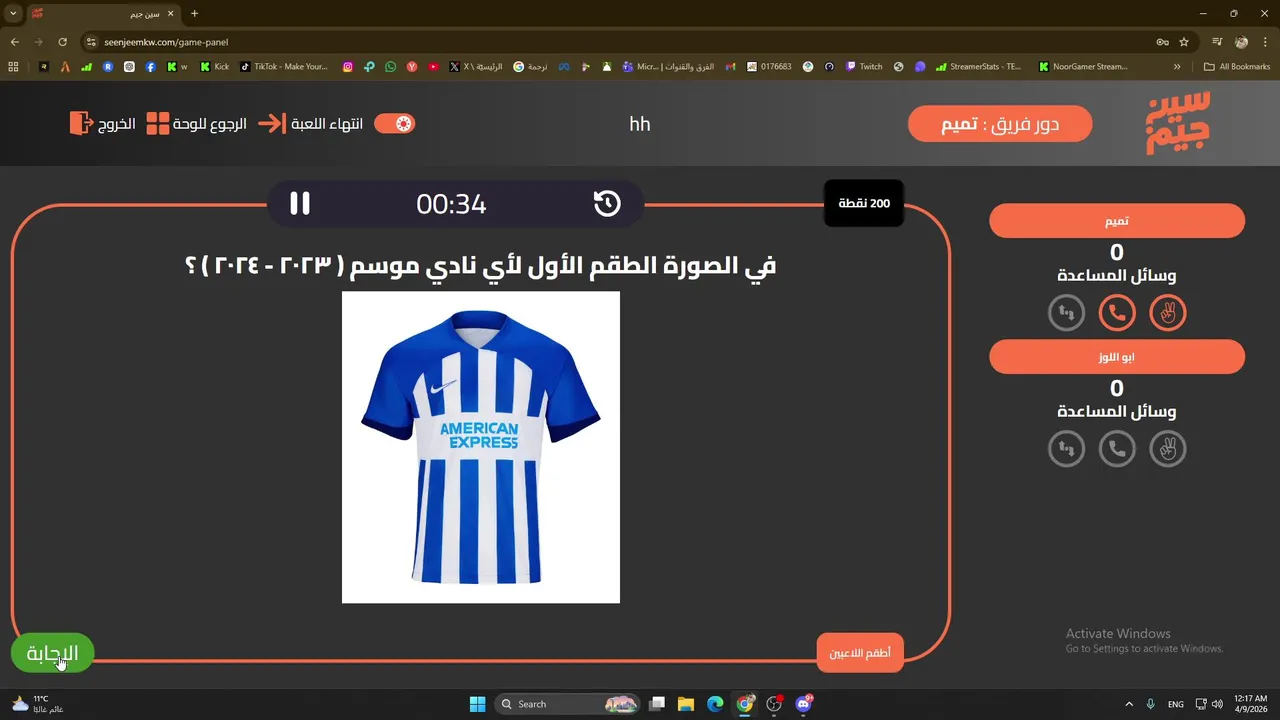The width and height of the screenshot is (1280, 720).
Task: Click the ENG language indicator
Action: 1176,704
